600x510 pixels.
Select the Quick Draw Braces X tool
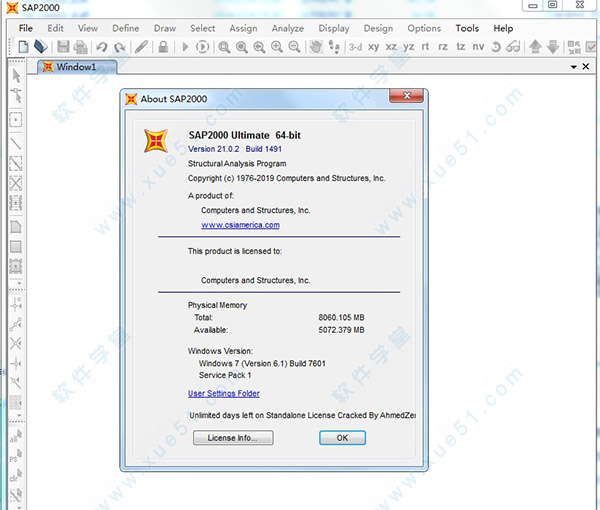click(x=16, y=183)
